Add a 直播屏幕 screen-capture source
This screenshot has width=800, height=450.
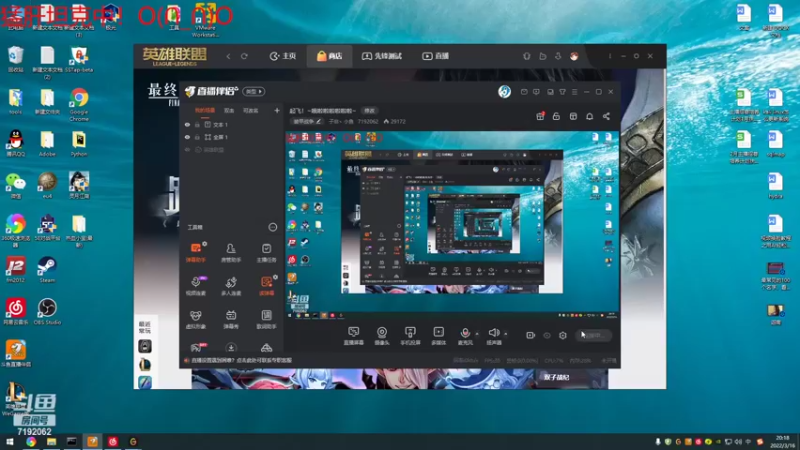click(354, 336)
